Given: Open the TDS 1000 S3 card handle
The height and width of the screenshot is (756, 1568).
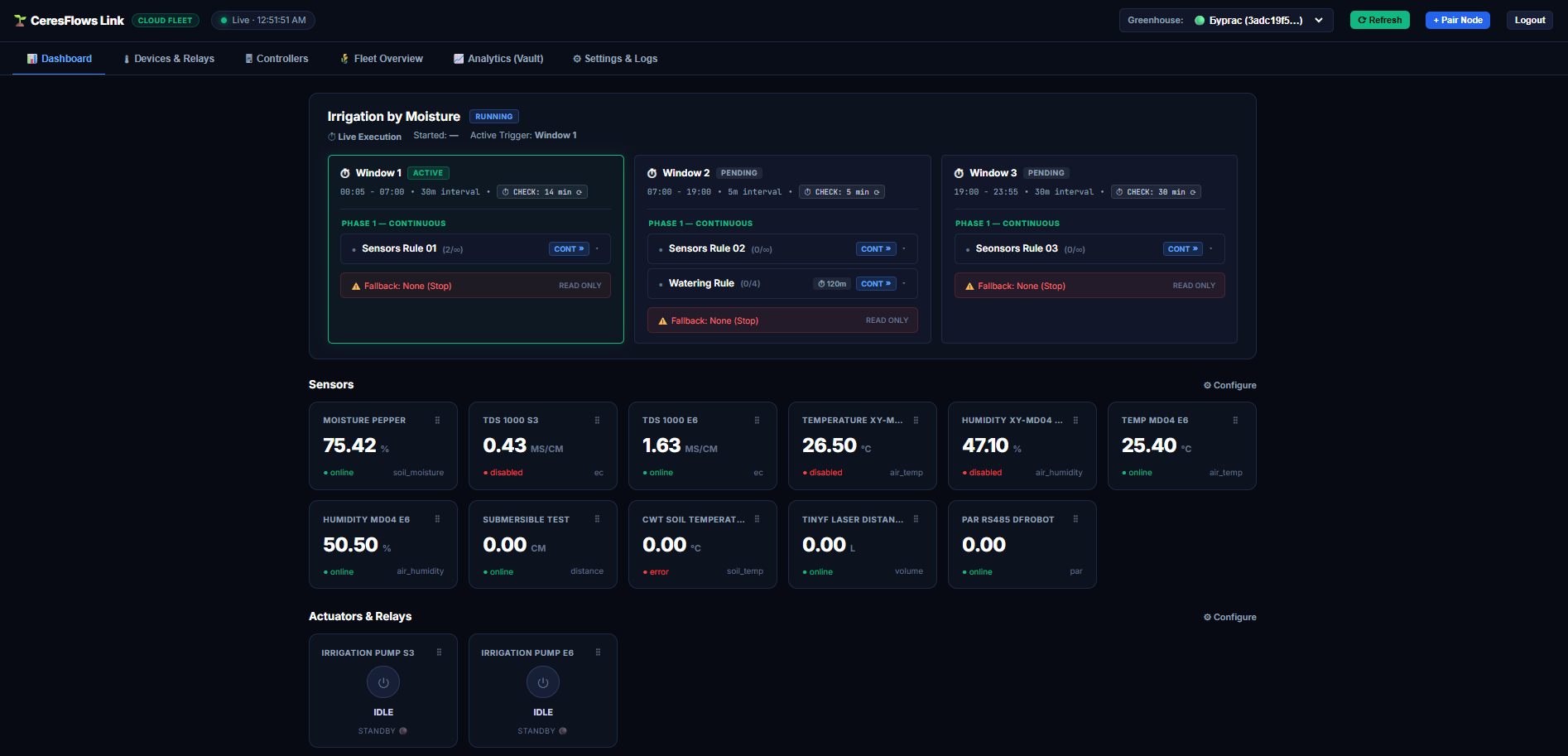Looking at the screenshot, I should tap(598, 421).
